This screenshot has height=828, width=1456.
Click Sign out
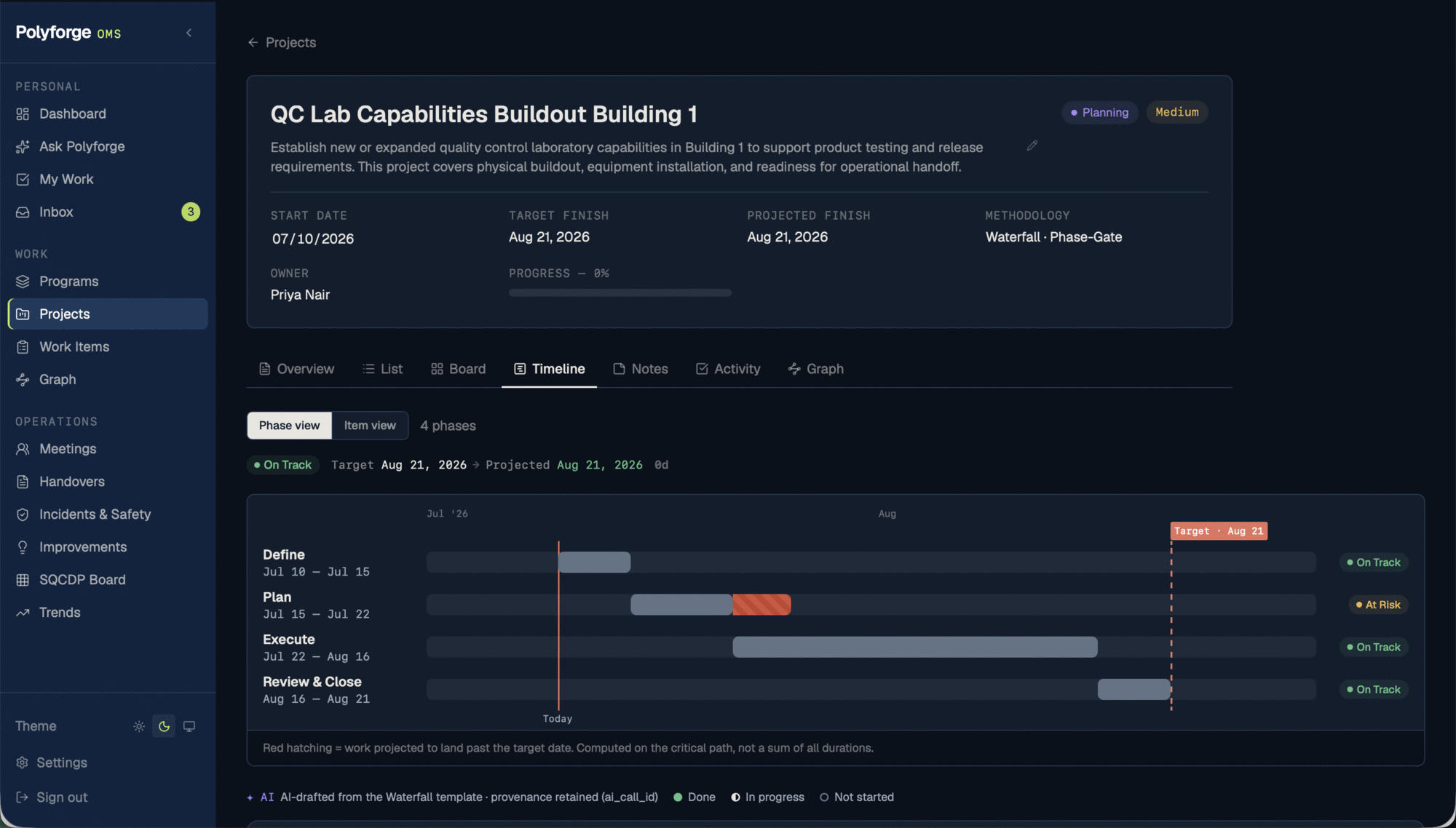(51, 797)
